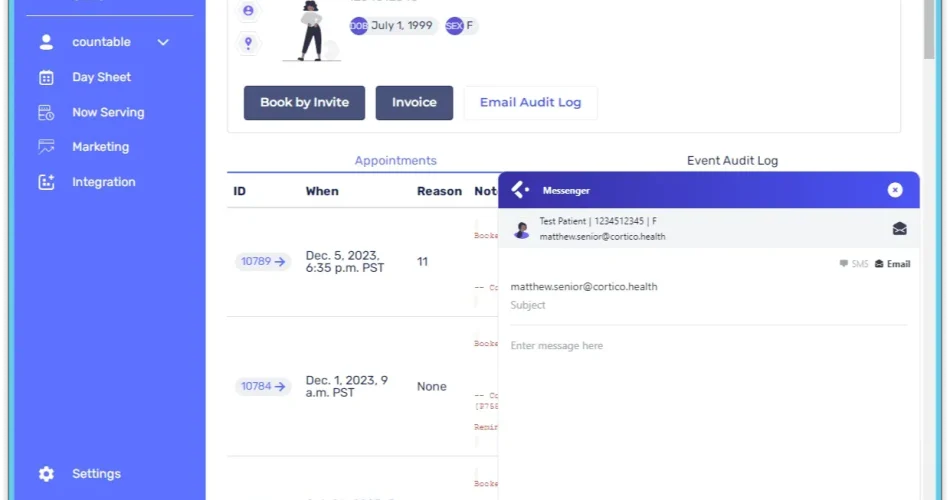
Task: Click the Subject input field
Action: [707, 305]
